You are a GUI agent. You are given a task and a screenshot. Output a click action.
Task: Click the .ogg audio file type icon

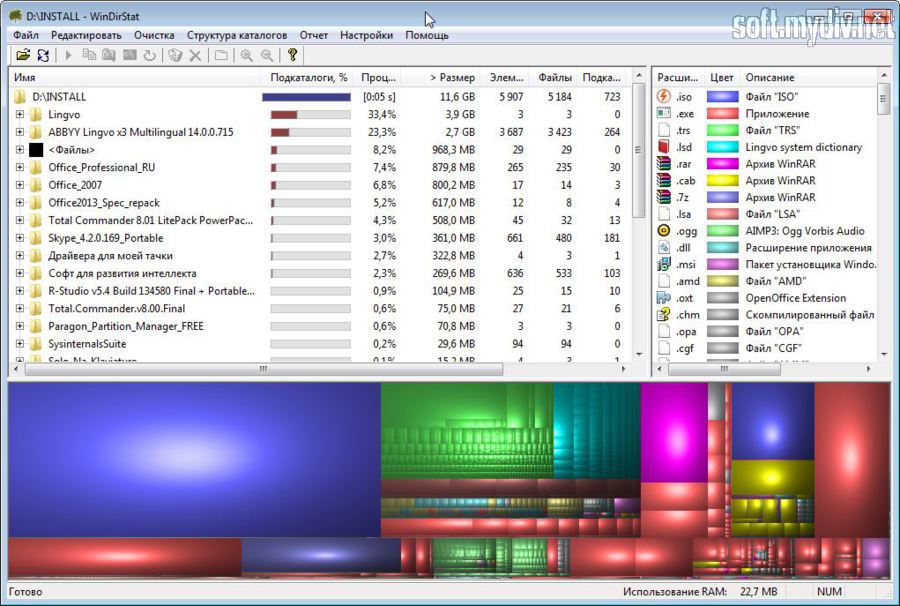click(664, 231)
